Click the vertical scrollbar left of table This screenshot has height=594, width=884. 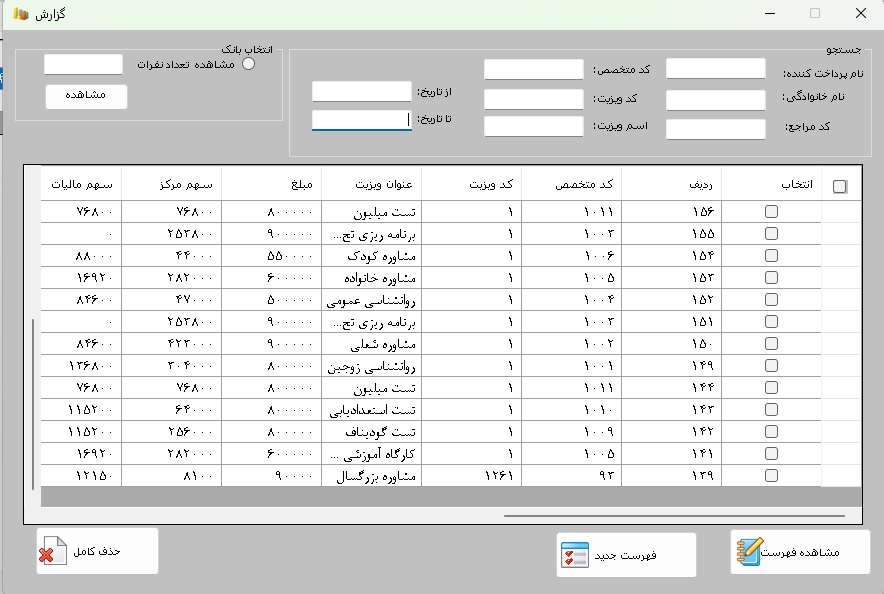[34, 403]
